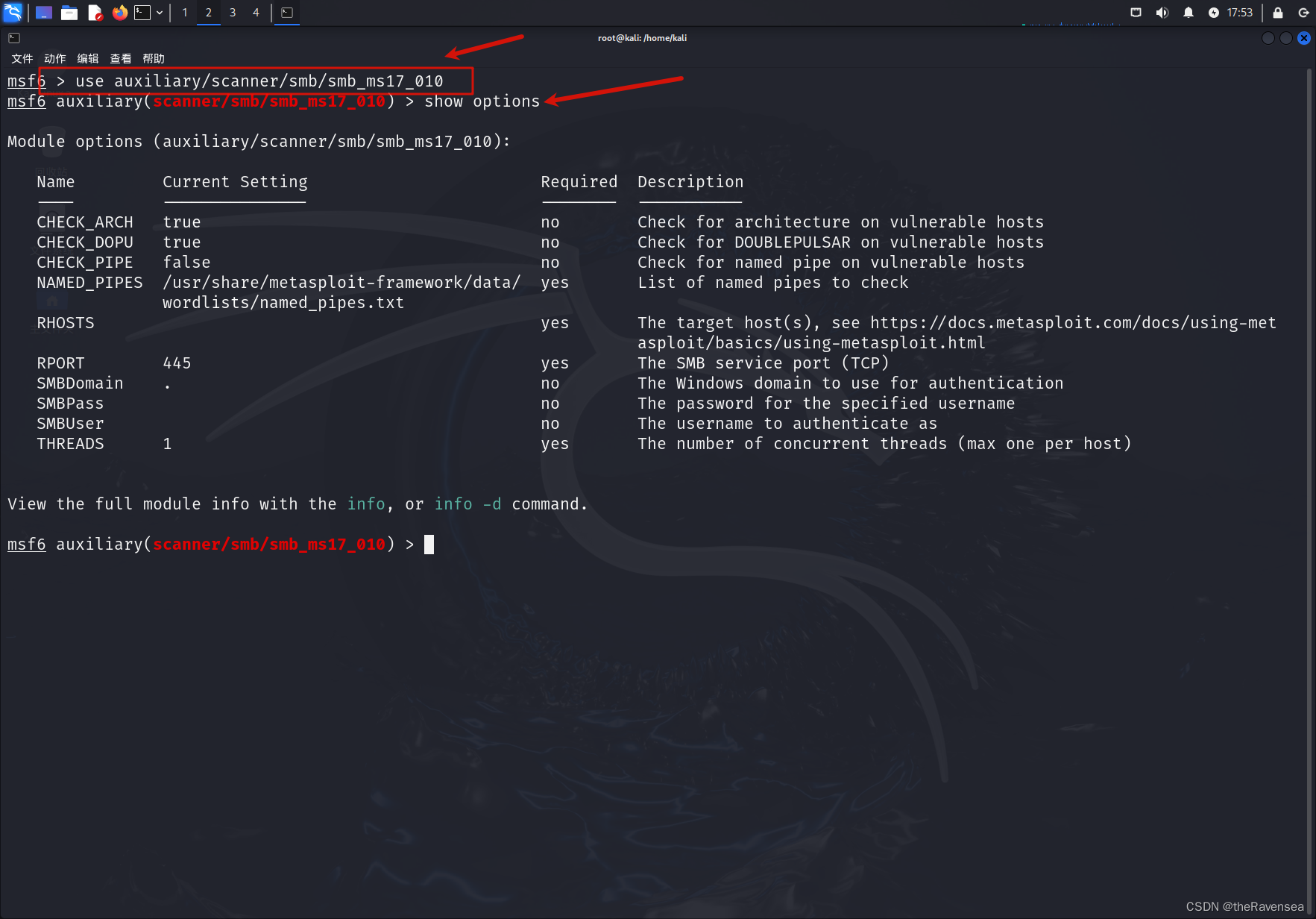Screen dimensions: 1316x919
Task: Click the SMBPass option name
Action: (70, 404)
